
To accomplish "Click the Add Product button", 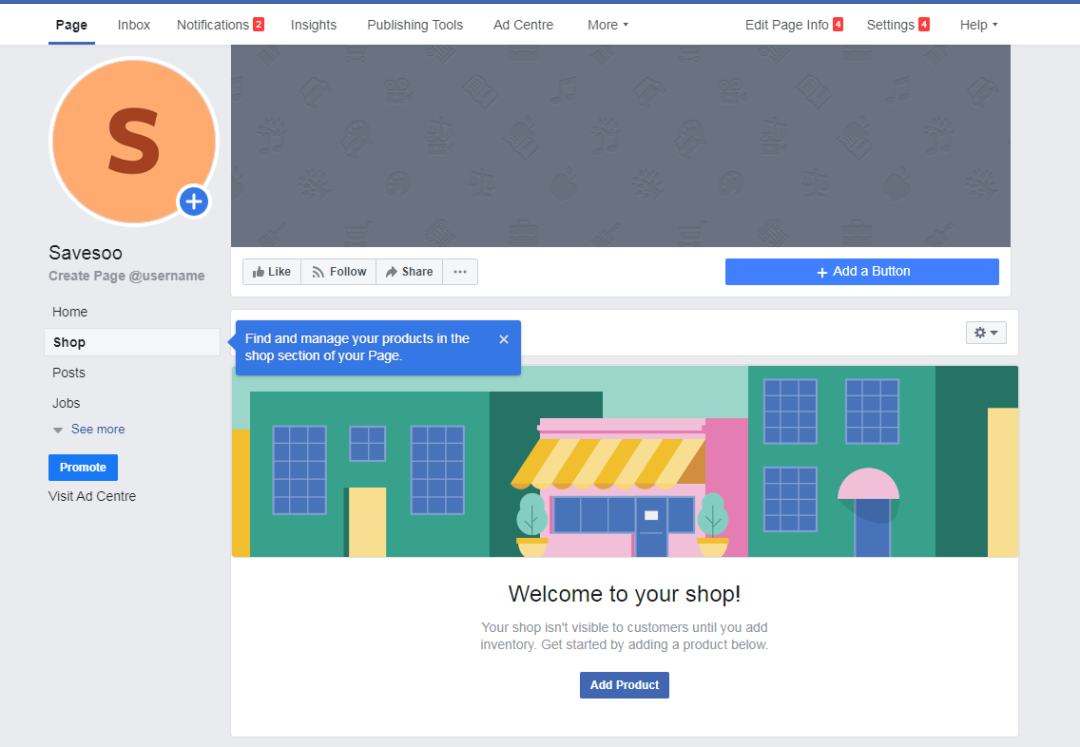I will coord(624,685).
